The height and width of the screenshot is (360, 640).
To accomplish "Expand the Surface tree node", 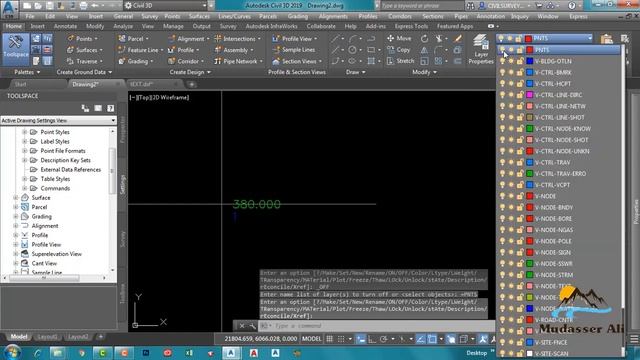I will 16,198.
